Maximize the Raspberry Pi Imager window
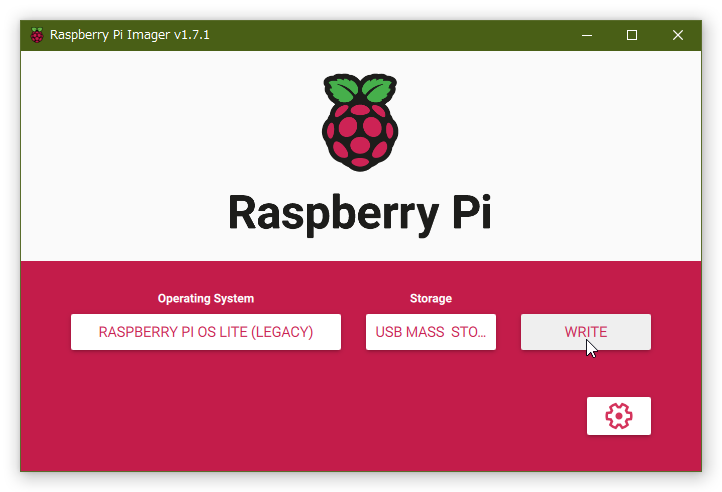 point(632,35)
